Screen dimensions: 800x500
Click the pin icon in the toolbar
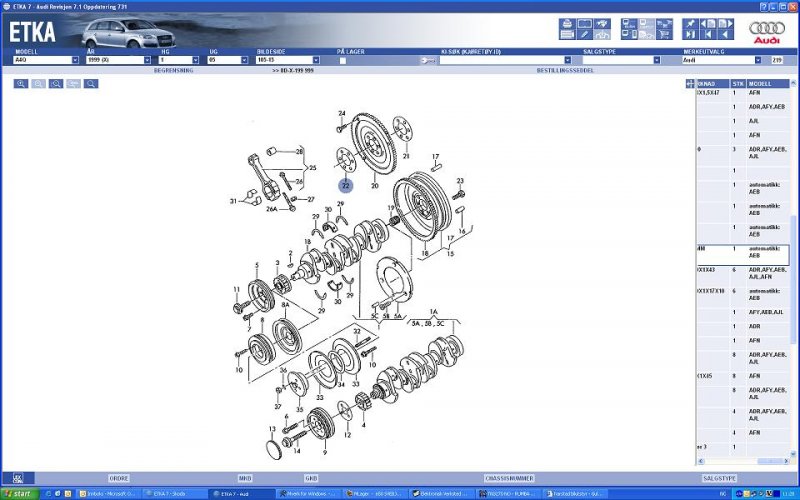[691, 23]
